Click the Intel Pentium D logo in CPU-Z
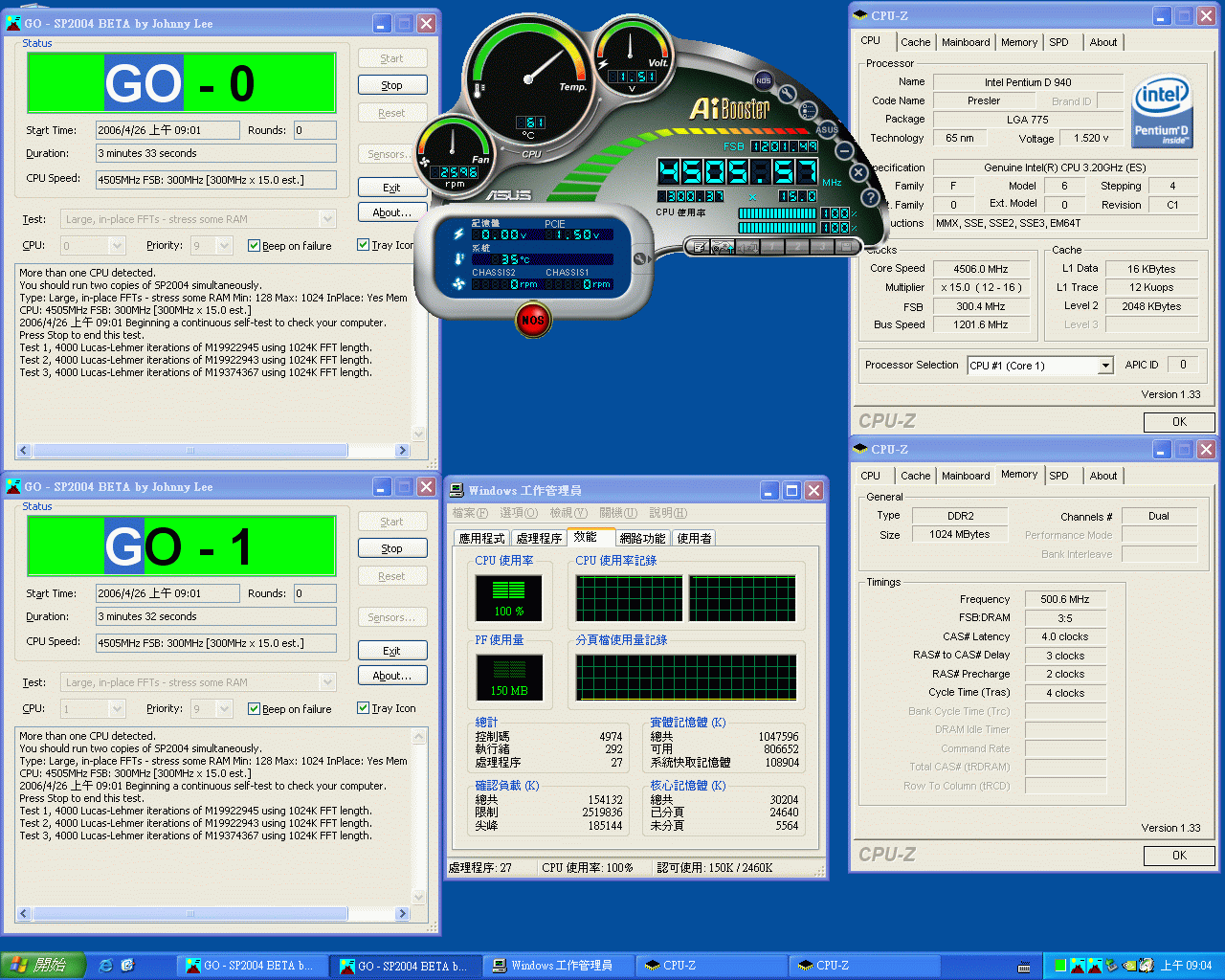The height and width of the screenshot is (980, 1225). pyautogui.click(x=1162, y=112)
